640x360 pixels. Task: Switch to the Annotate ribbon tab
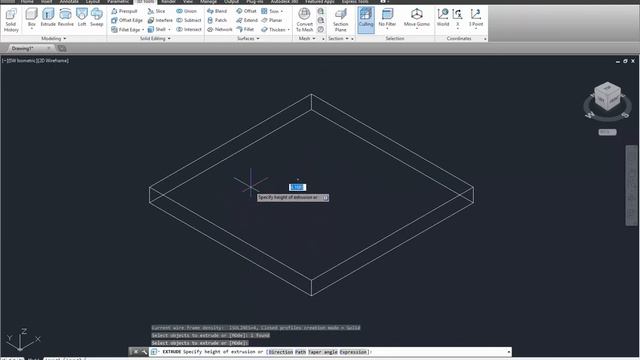[69, 2]
